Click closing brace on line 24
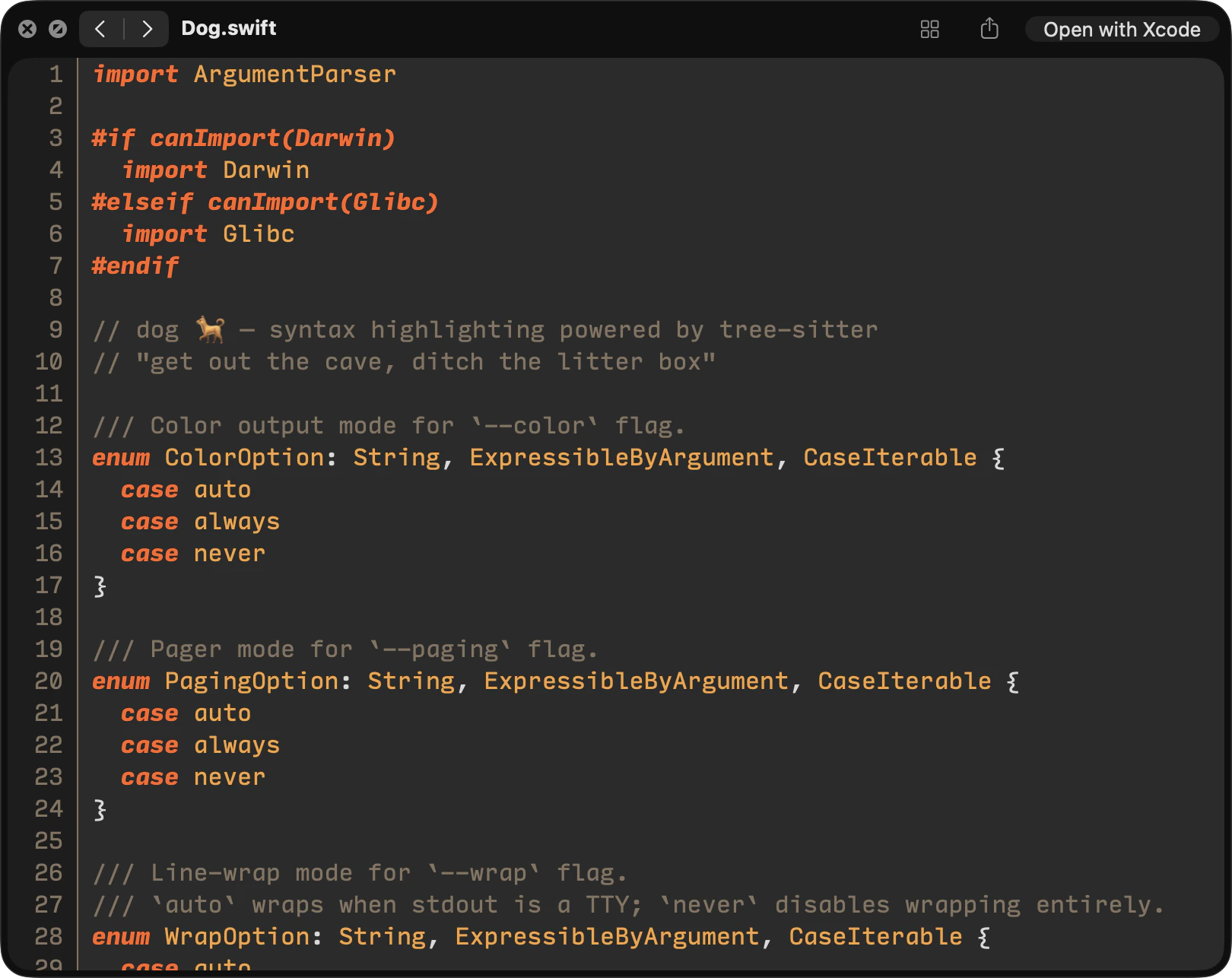Viewport: 1232px width, 978px height. pyautogui.click(x=100, y=809)
